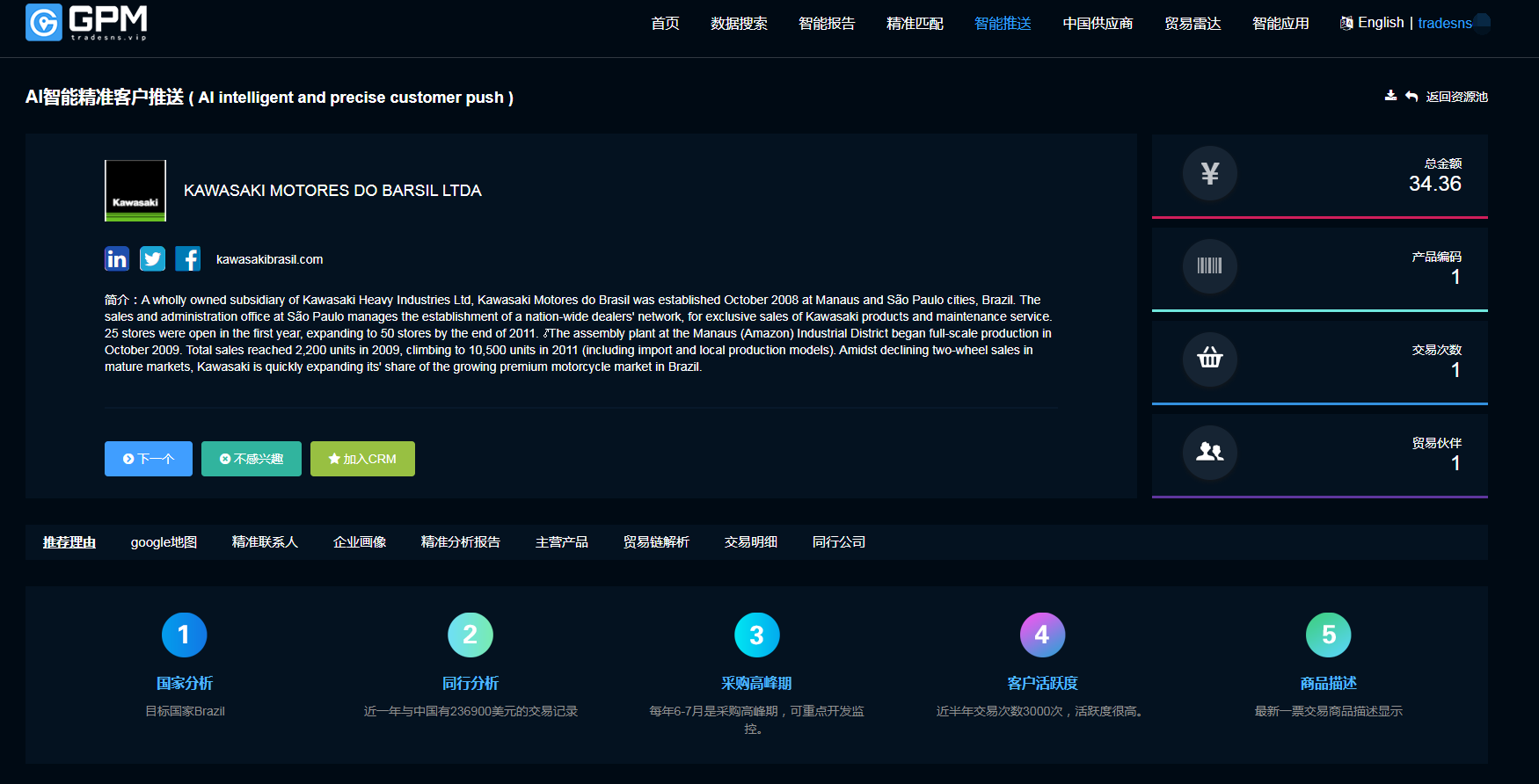This screenshot has height=784, width=1539.
Task: Select the google地图 tab
Action: click(x=164, y=542)
